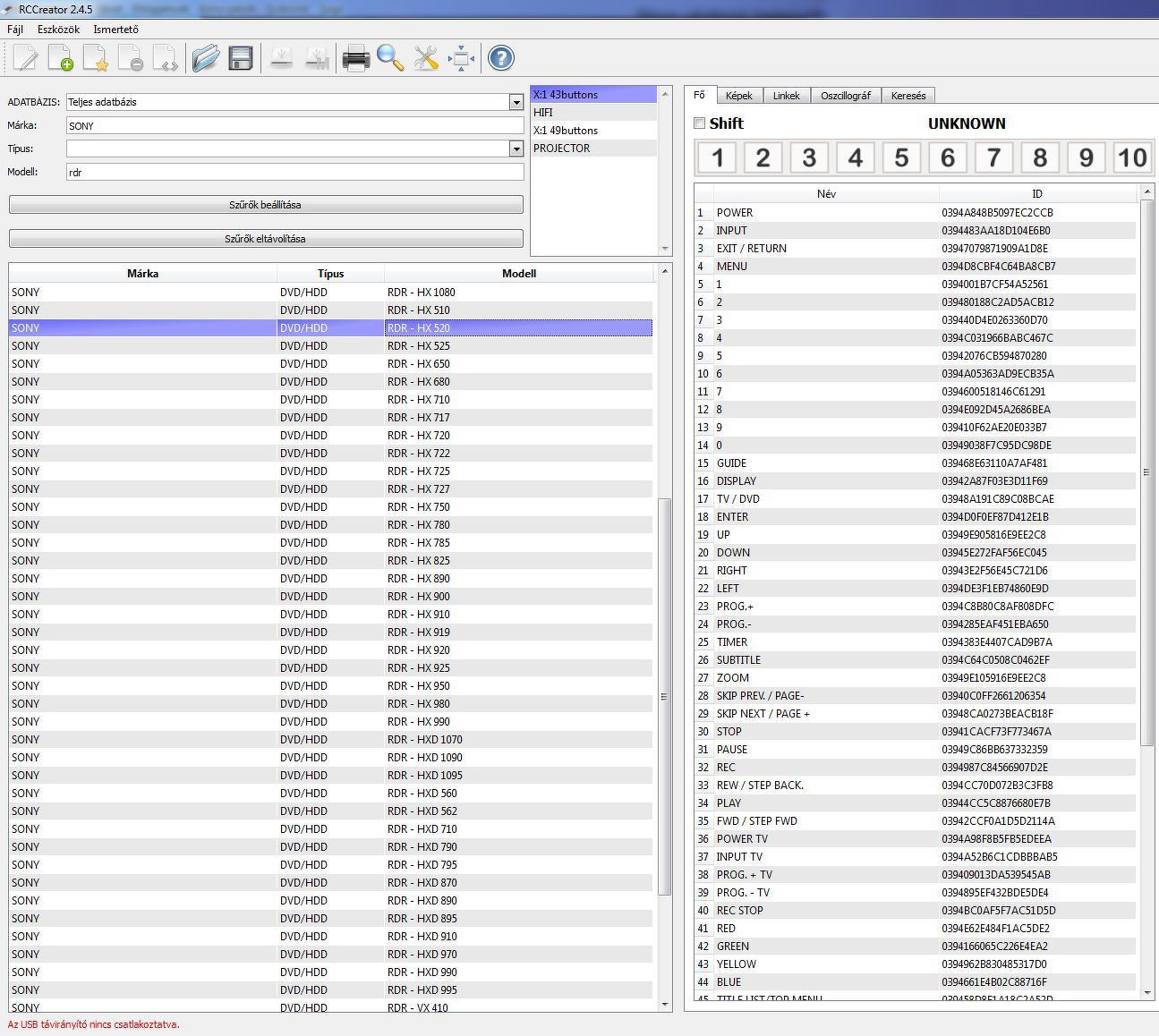
Task: Click number button 1
Action: 718,158
